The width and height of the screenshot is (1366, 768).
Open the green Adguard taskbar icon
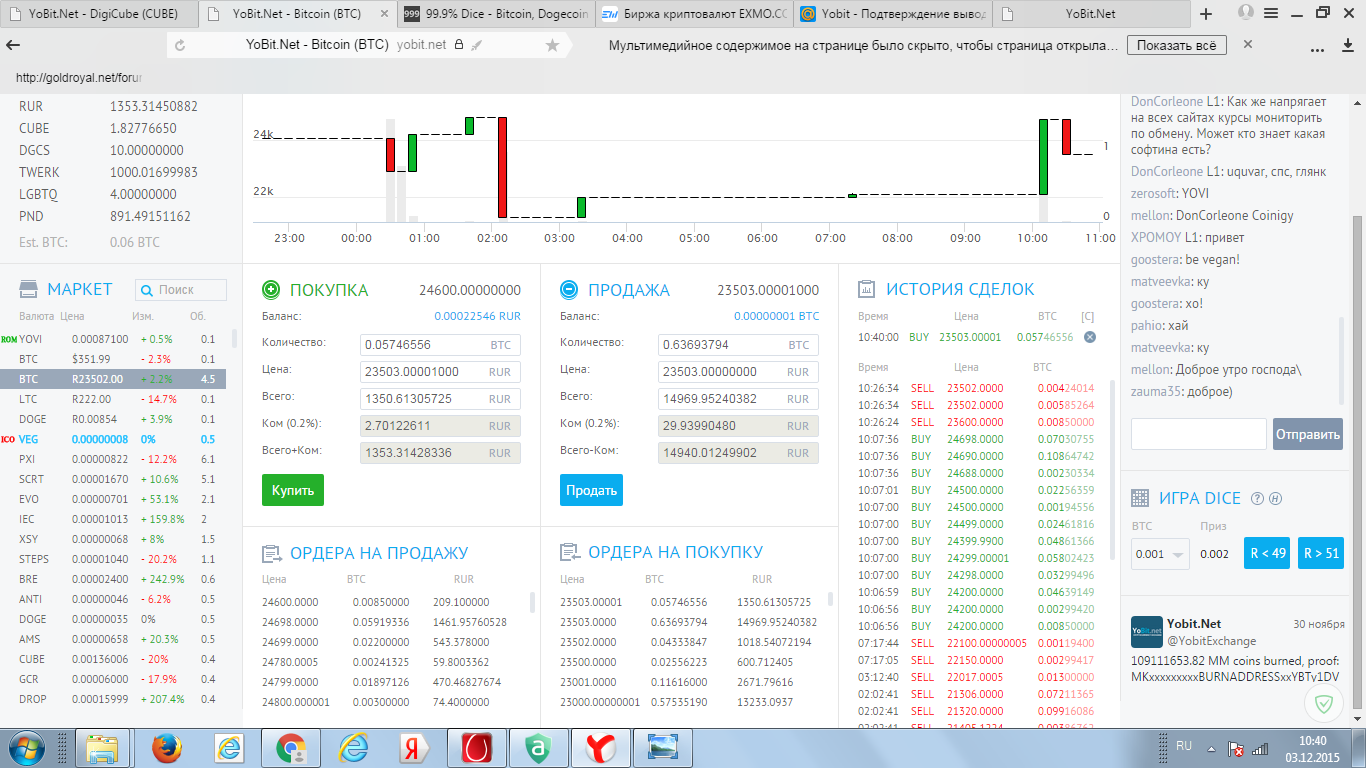tap(539, 748)
